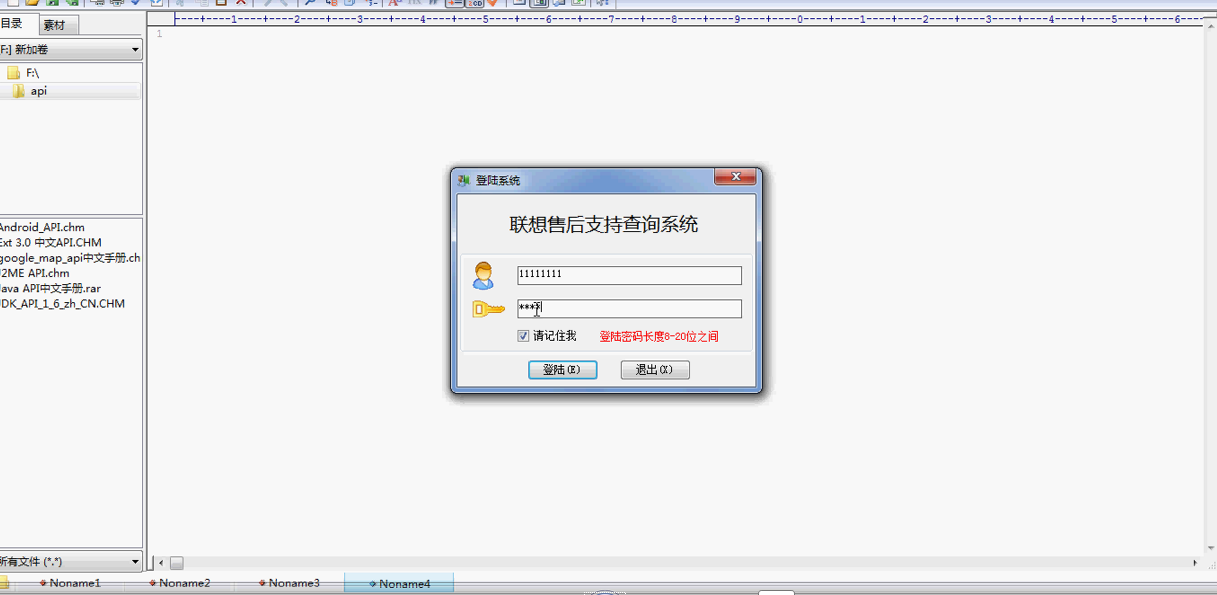
Task: Select the J2ME API.chm file
Action: coord(35,273)
